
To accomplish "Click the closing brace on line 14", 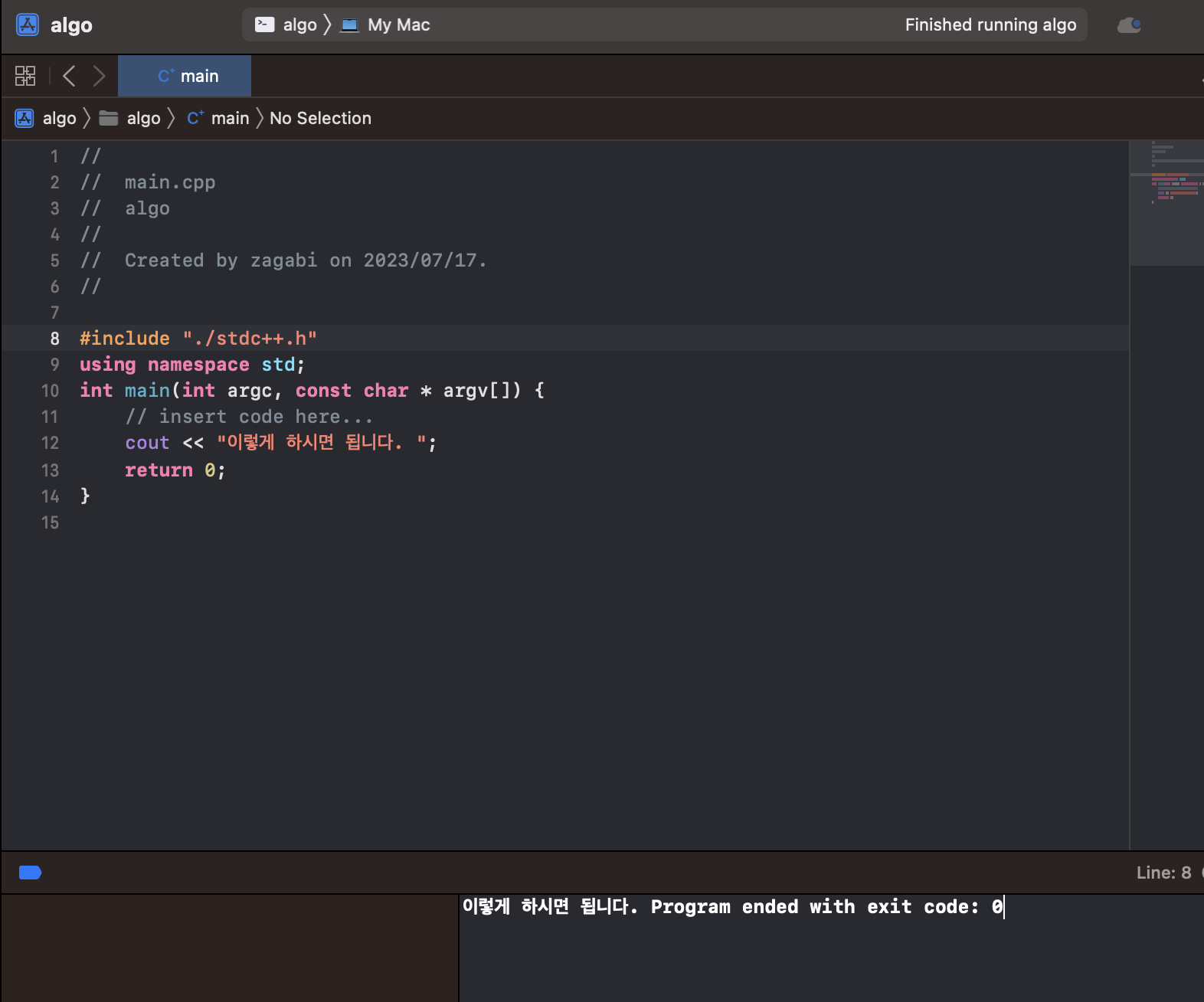I will (85, 496).
